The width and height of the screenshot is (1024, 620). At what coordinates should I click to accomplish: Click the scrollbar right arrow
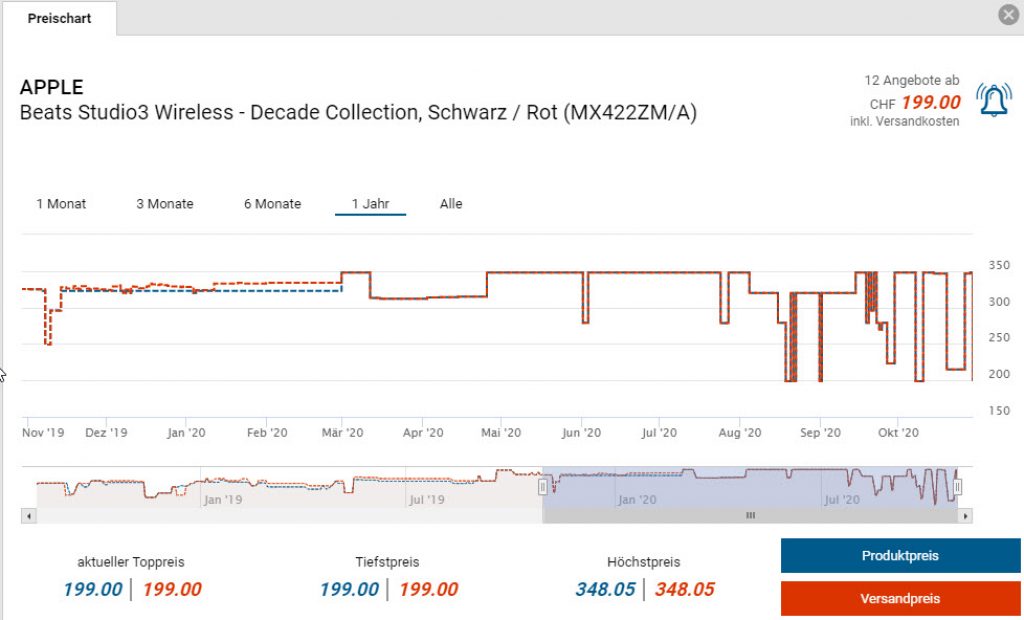(x=965, y=516)
